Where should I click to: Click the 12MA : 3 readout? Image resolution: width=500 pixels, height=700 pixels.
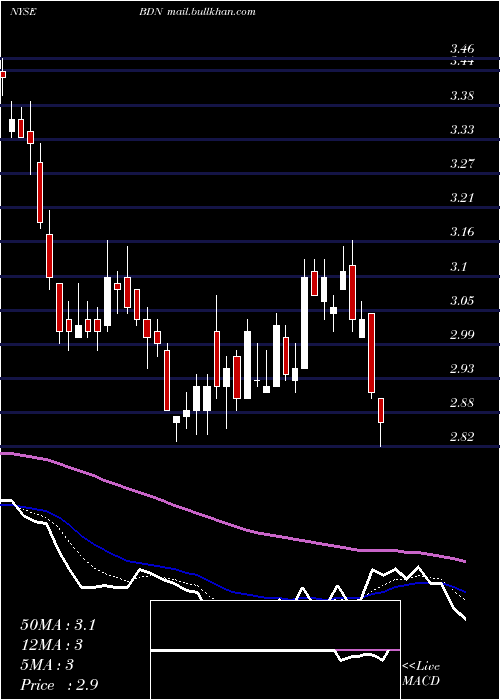tap(52, 645)
